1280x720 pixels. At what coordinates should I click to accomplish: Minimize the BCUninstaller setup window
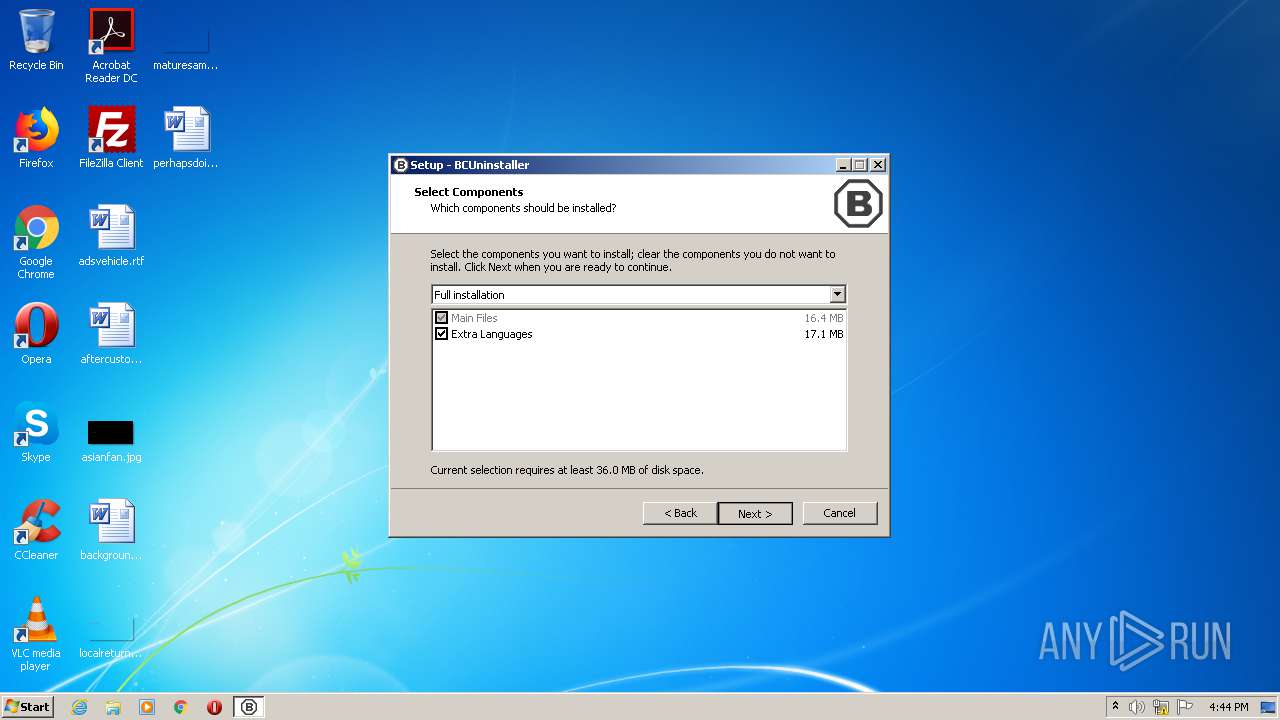click(x=843, y=165)
